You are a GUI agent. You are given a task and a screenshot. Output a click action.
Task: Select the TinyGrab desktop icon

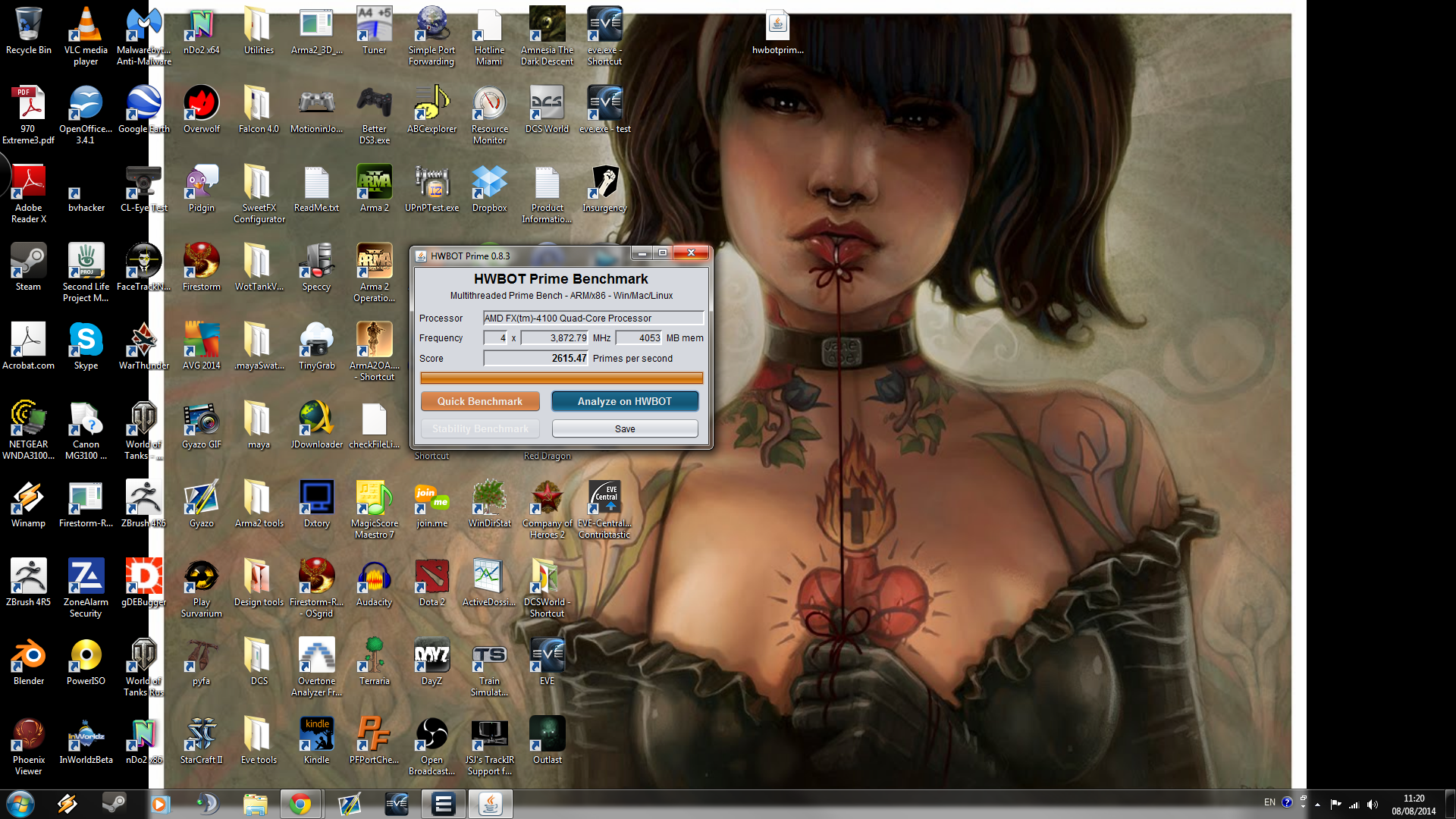[316, 346]
